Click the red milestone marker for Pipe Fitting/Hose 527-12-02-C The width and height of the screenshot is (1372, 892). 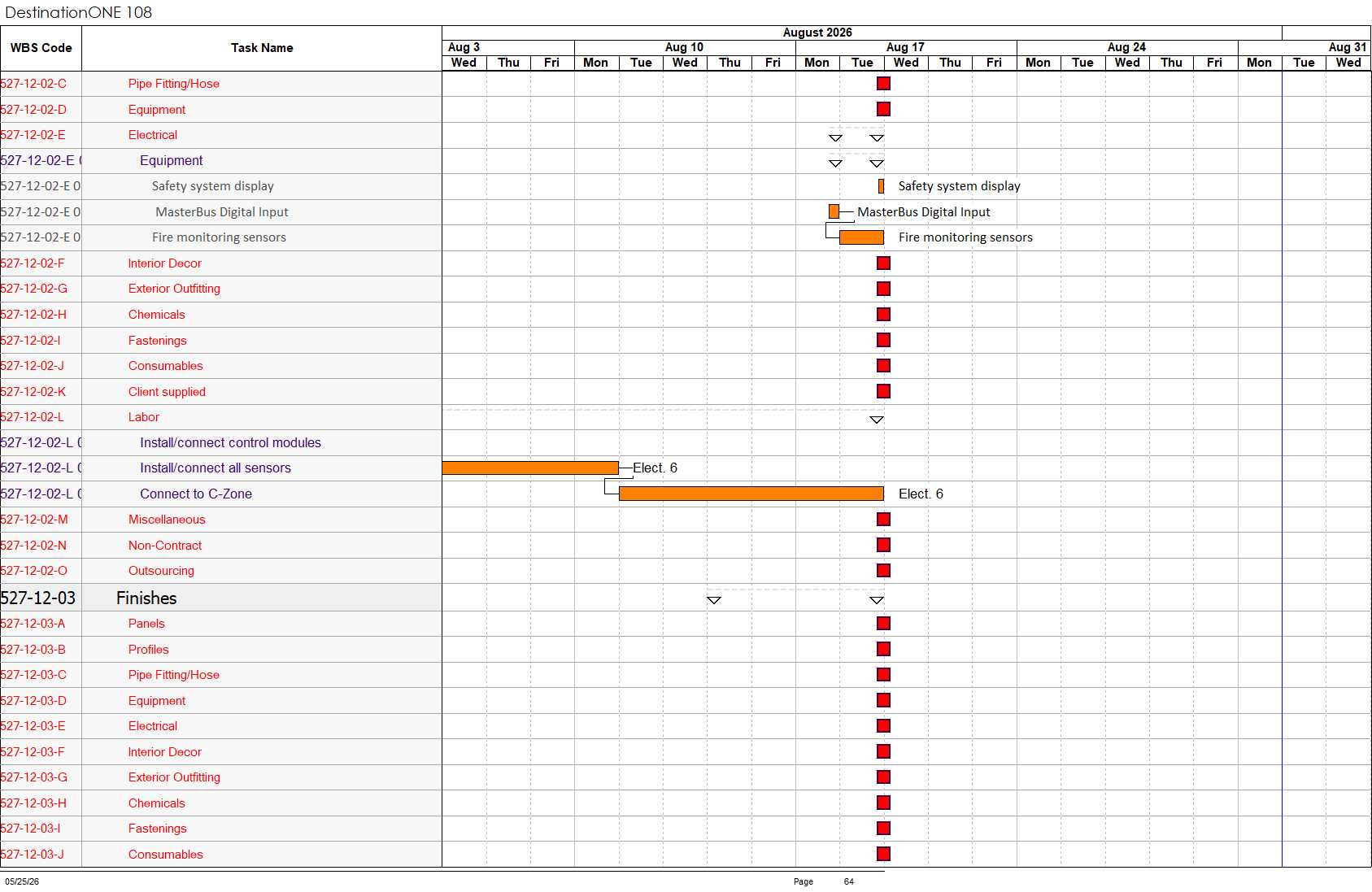(883, 84)
